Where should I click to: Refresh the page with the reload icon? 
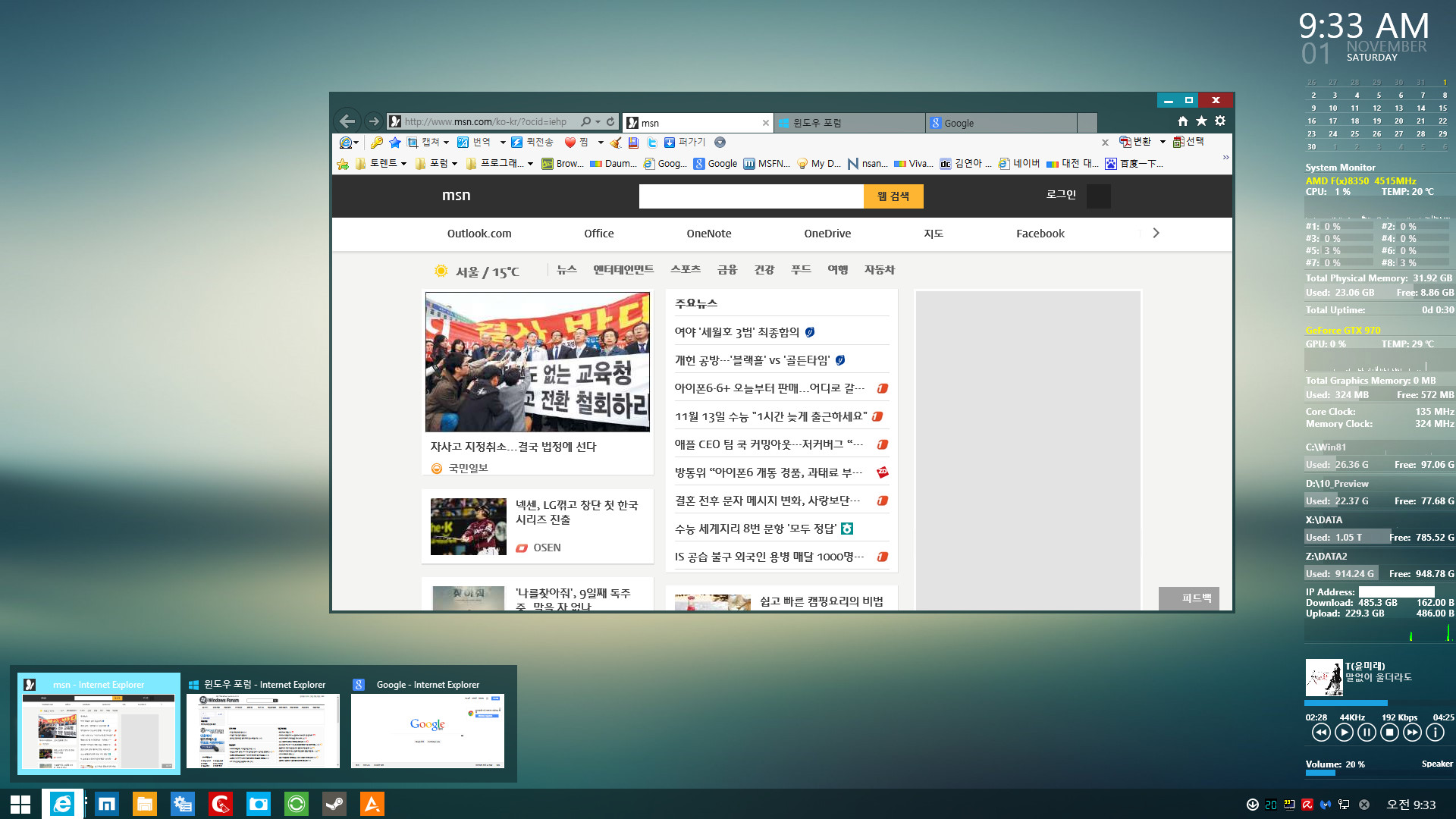(x=610, y=121)
